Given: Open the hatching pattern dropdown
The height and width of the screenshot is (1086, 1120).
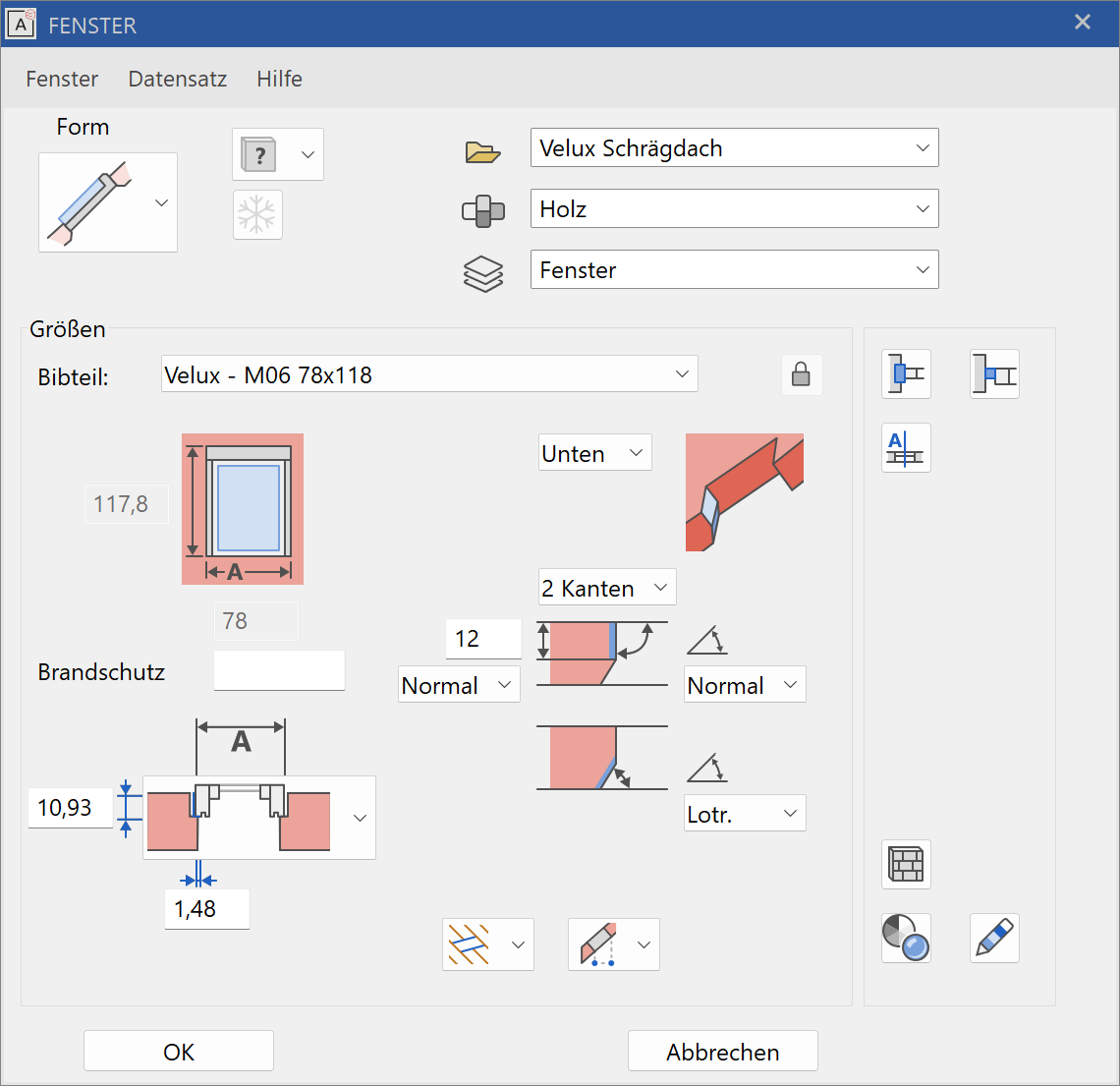Looking at the screenshot, I should pos(488,944).
